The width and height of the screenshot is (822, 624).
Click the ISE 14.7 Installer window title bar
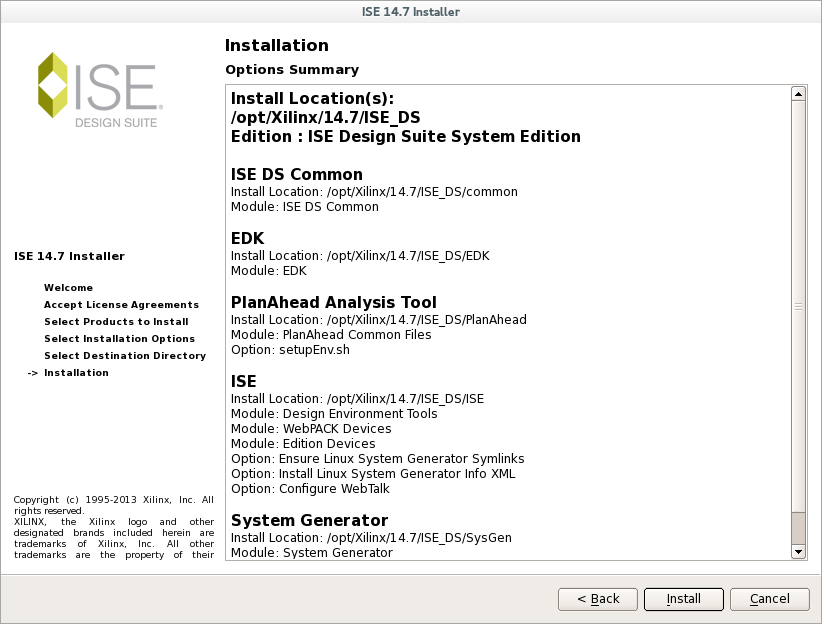pos(411,12)
